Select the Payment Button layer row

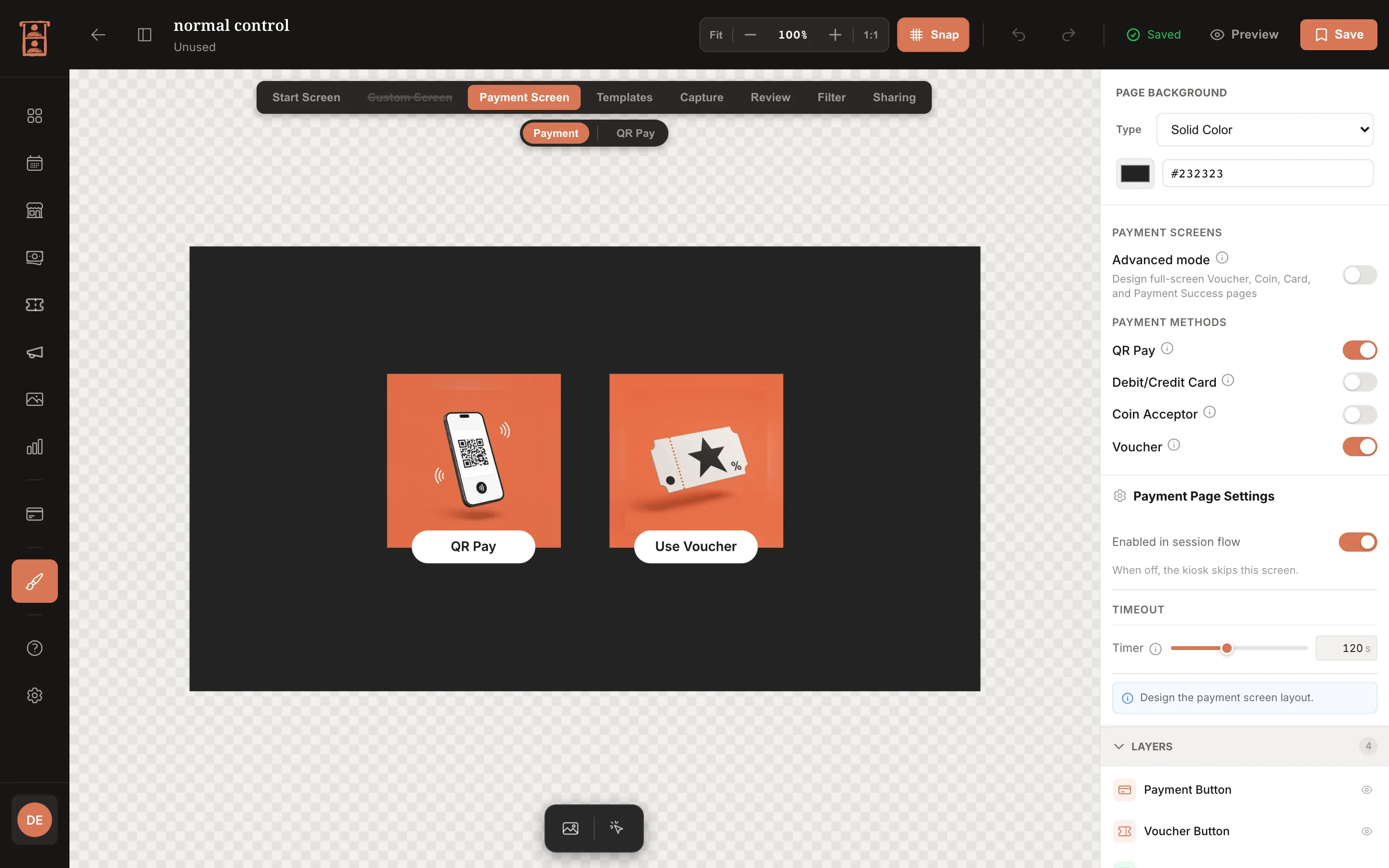1244,790
